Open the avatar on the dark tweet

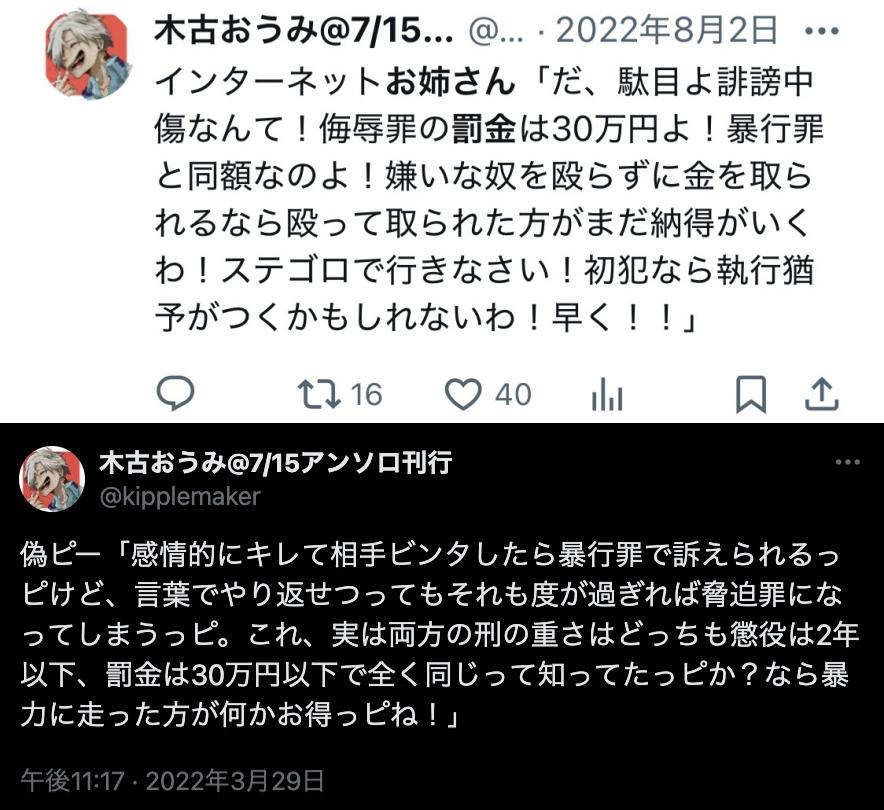pyautogui.click(x=52, y=479)
